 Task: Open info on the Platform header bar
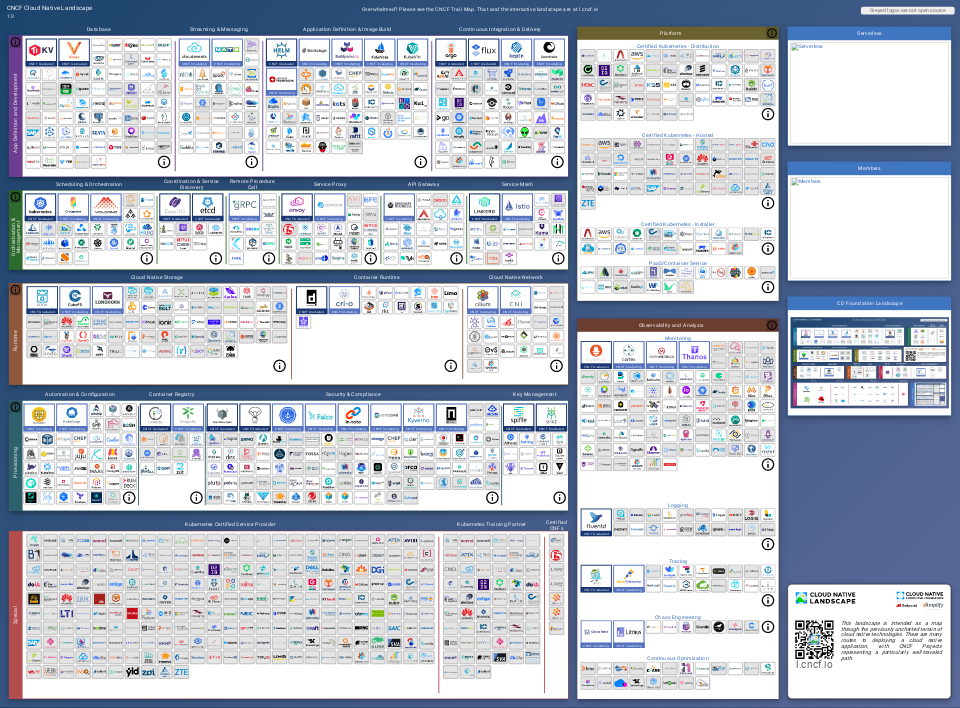coord(772,33)
